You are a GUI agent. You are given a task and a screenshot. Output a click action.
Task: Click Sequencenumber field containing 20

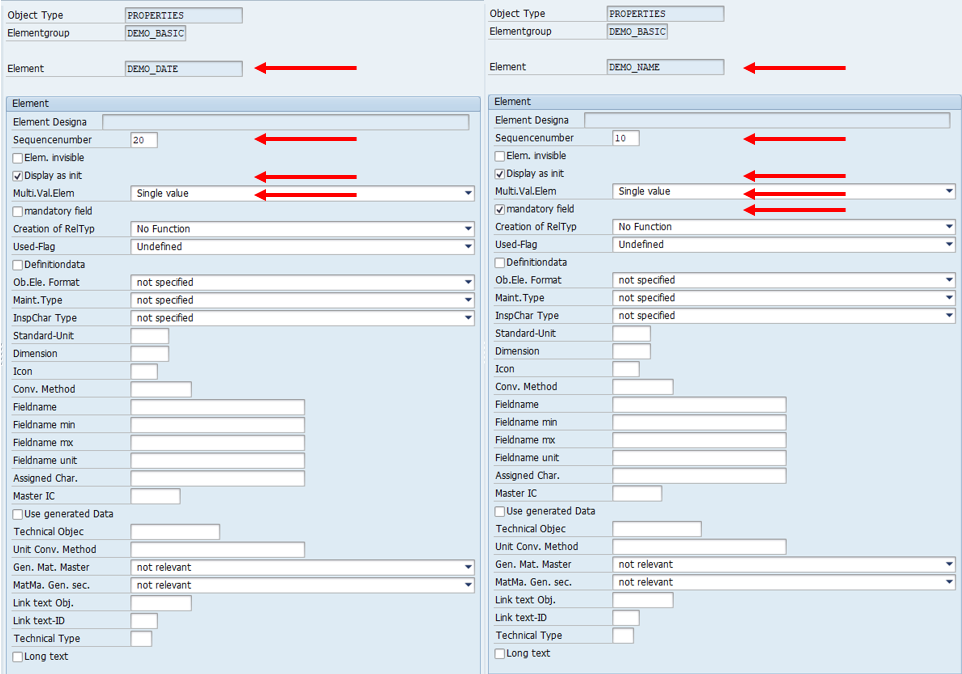coord(144,140)
